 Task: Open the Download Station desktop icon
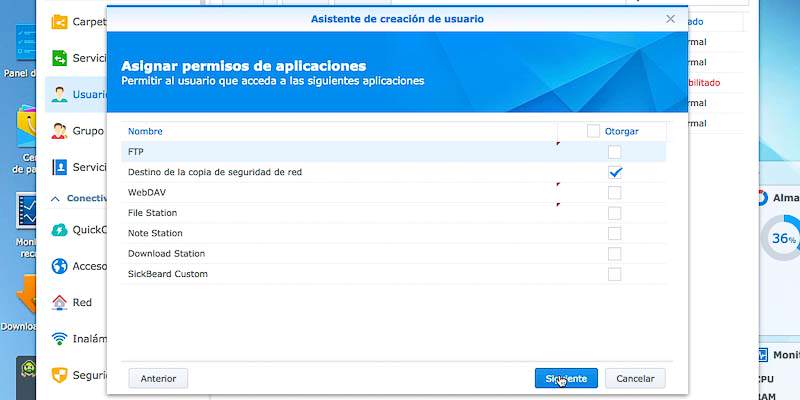pos(26,293)
